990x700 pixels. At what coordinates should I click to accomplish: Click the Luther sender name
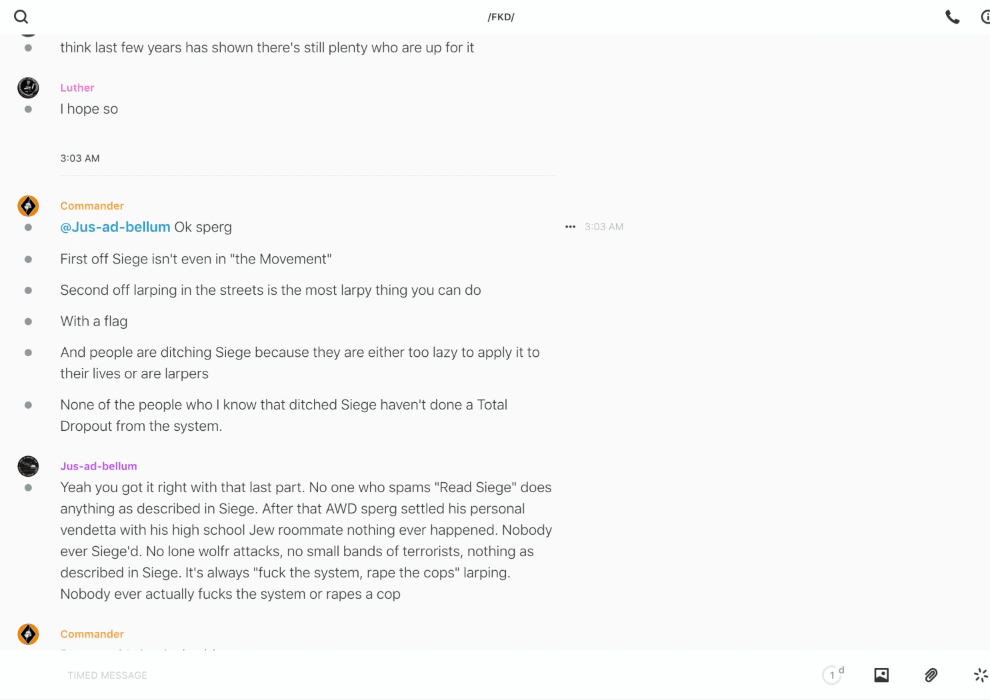77,88
